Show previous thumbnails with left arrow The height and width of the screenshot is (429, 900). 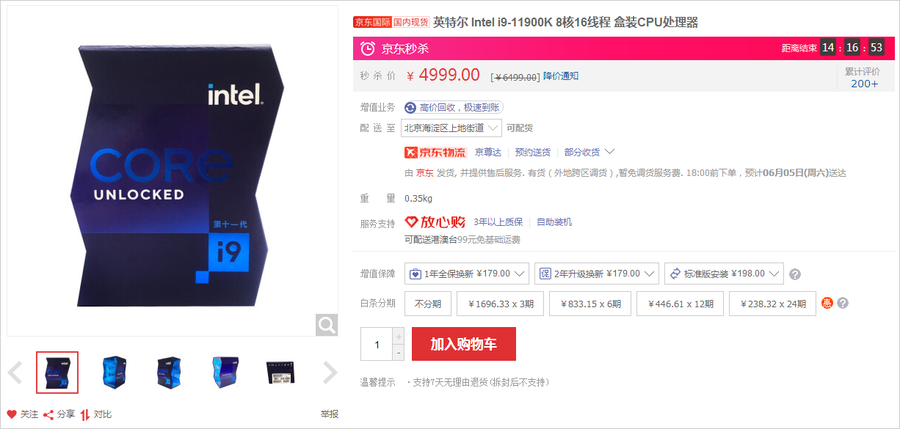click(15, 373)
